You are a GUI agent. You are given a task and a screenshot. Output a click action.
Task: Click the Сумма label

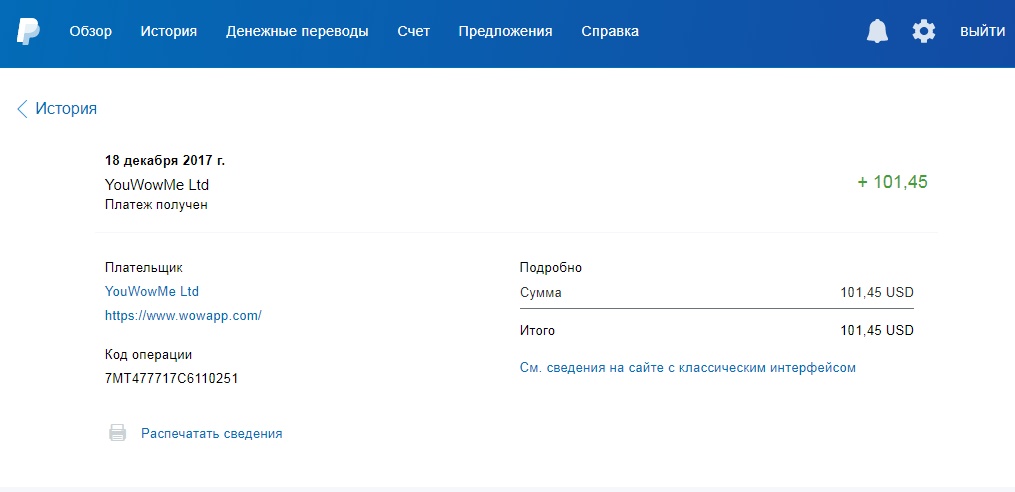click(541, 293)
